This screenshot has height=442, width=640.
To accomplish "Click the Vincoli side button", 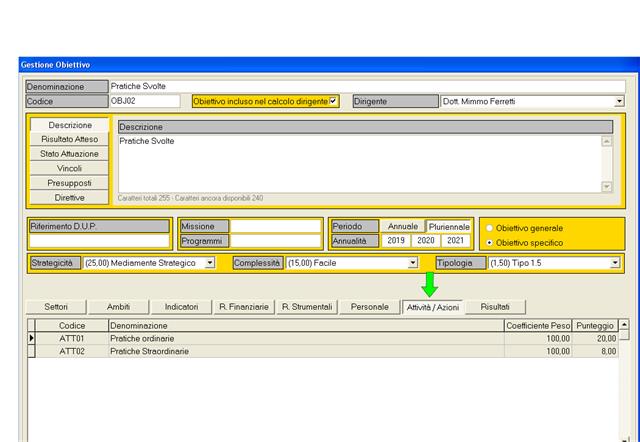I will tap(70, 169).
